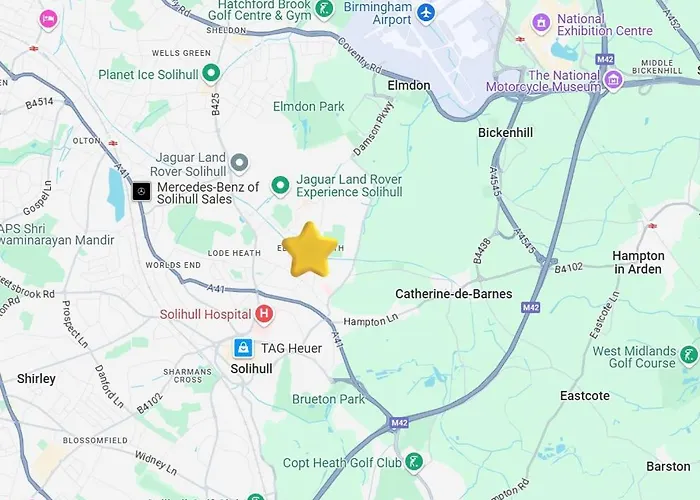Click the Catherine-de-Barnes place label
The image size is (700, 500).
coord(454,294)
